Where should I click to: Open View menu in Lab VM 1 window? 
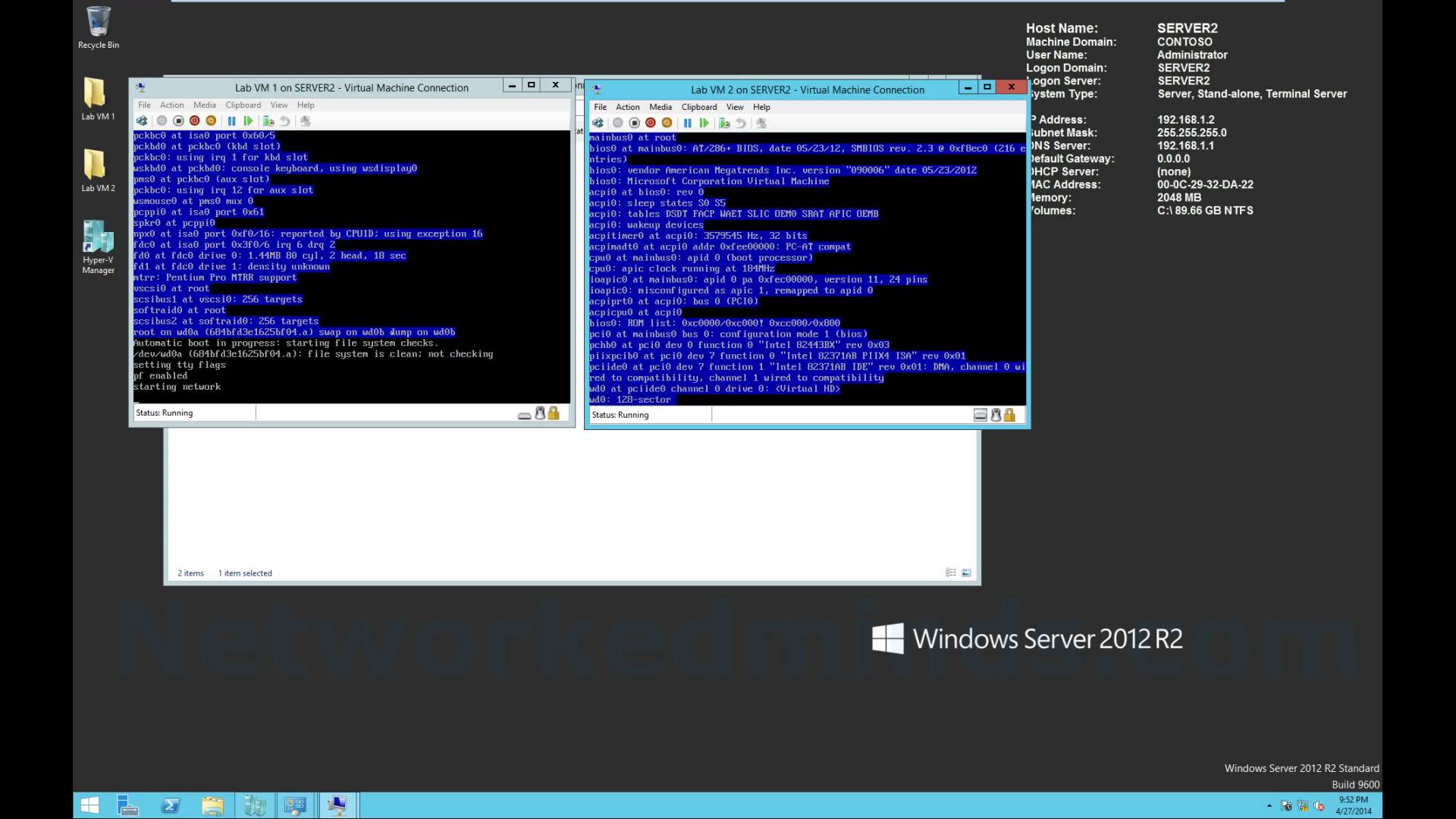coord(279,105)
